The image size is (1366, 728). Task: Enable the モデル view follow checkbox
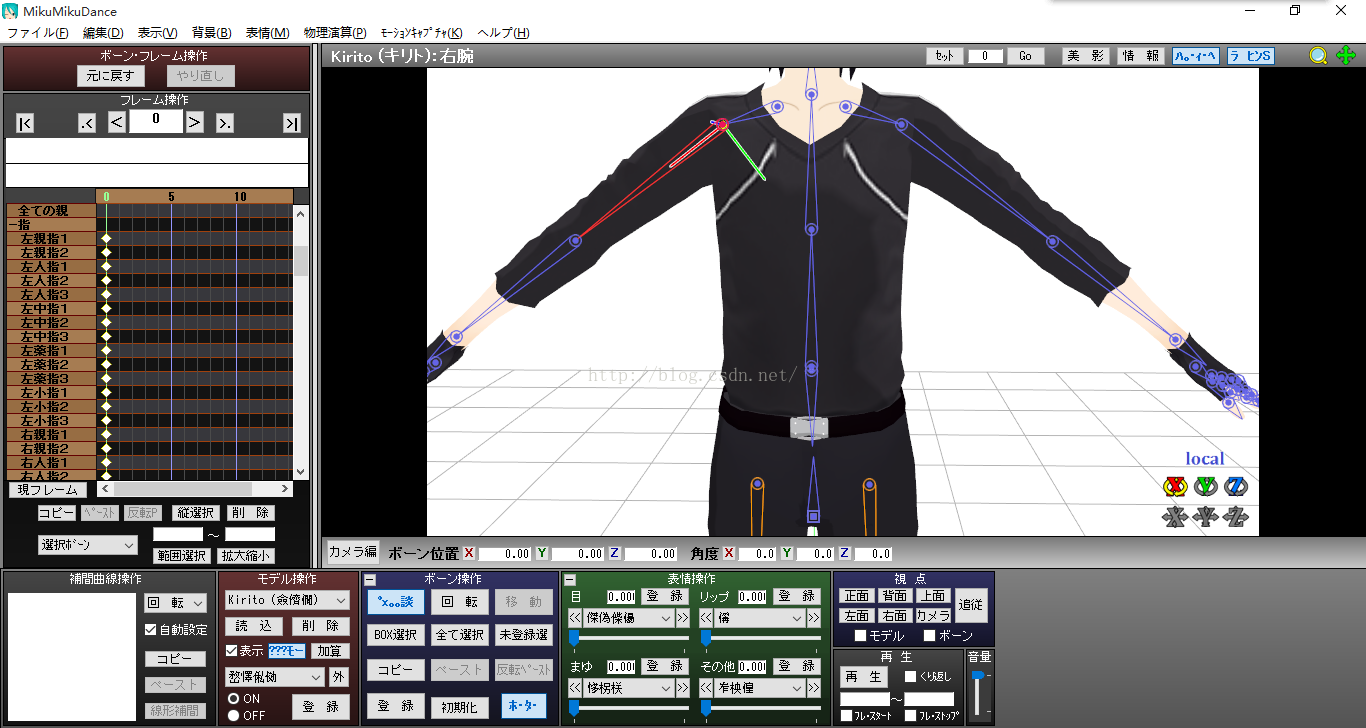[x=860, y=636]
